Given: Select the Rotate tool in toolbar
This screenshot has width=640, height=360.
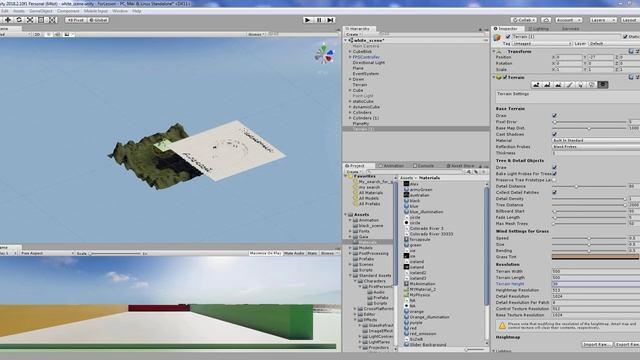Looking at the screenshot, I should click(19, 20).
